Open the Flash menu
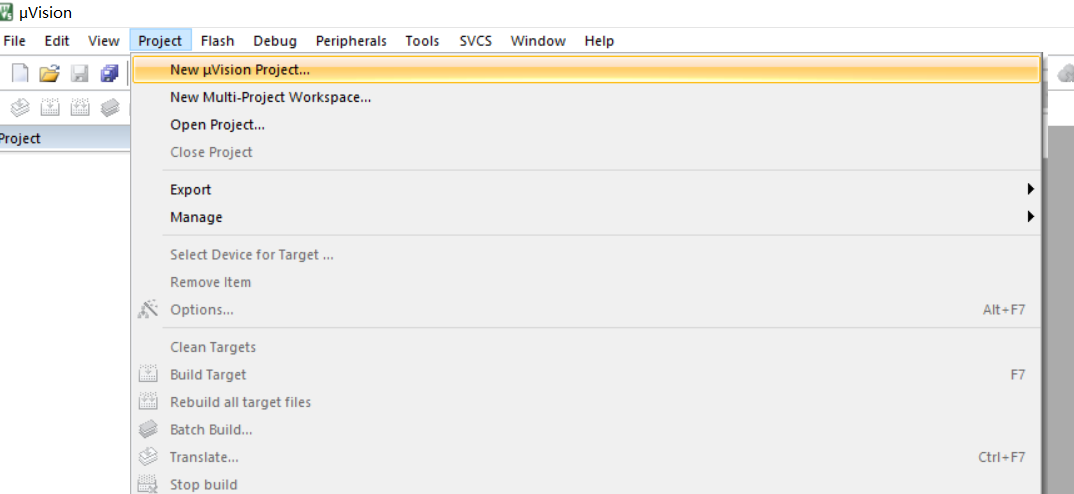The height and width of the screenshot is (494, 1074). click(x=217, y=41)
